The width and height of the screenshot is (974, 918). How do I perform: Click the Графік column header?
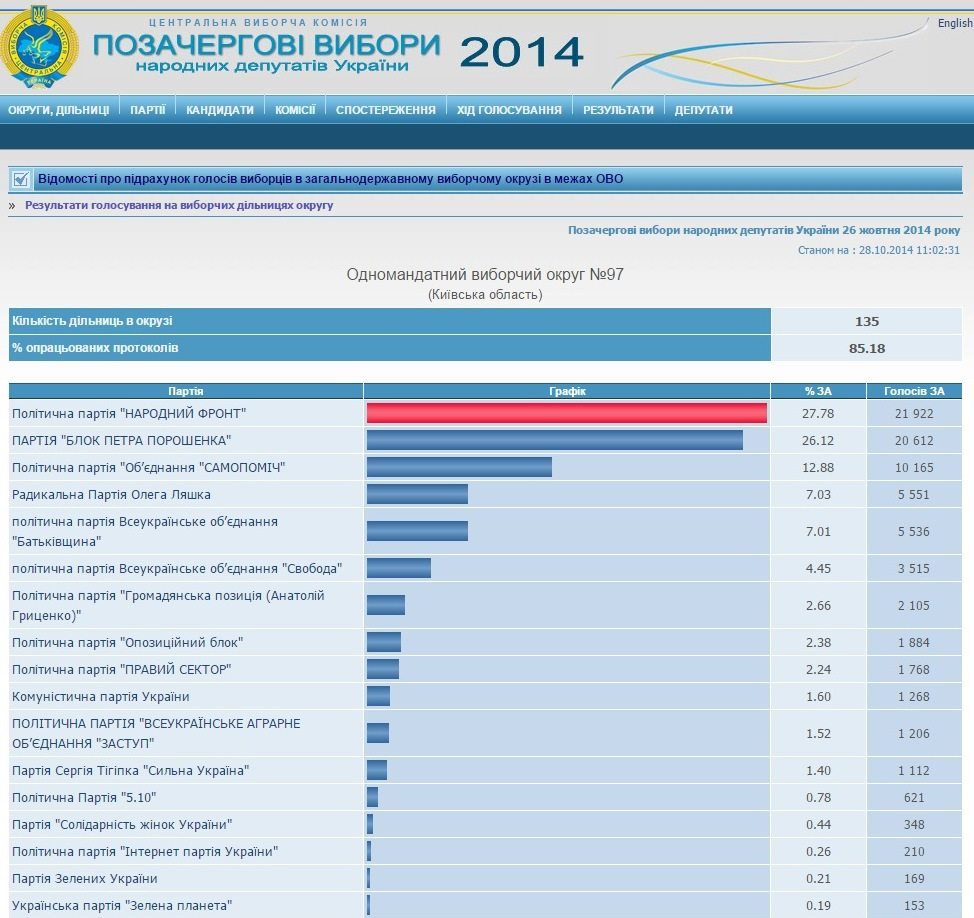click(x=567, y=391)
